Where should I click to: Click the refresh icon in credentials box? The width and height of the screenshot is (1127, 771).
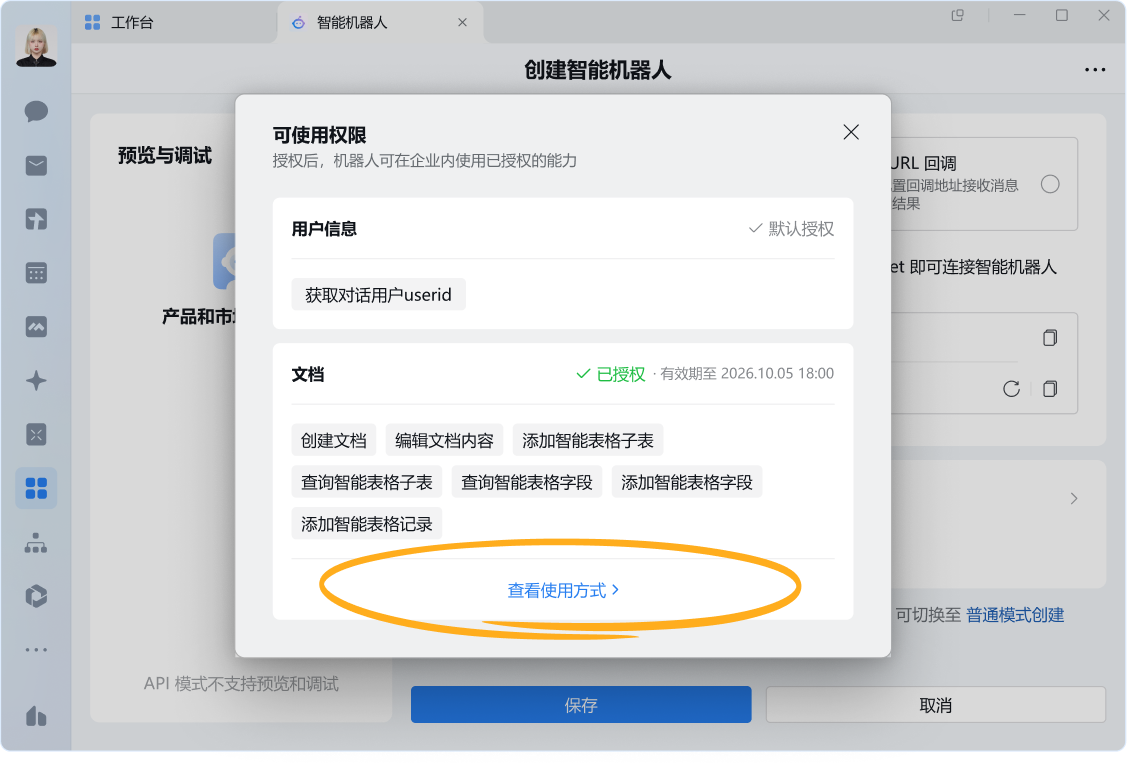[1011, 389]
